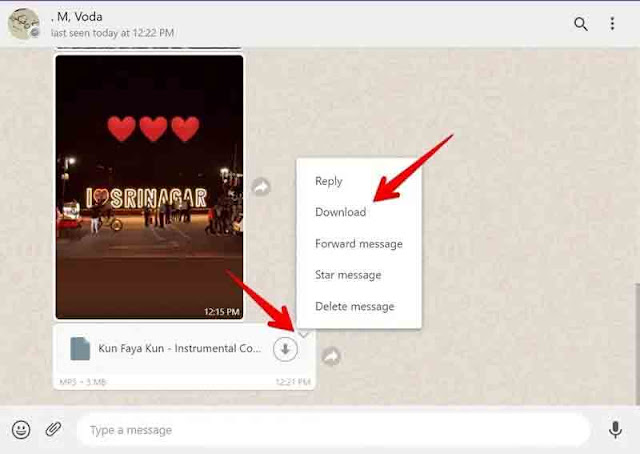
Task: Open contact info for M, Voda
Action: coord(77,17)
